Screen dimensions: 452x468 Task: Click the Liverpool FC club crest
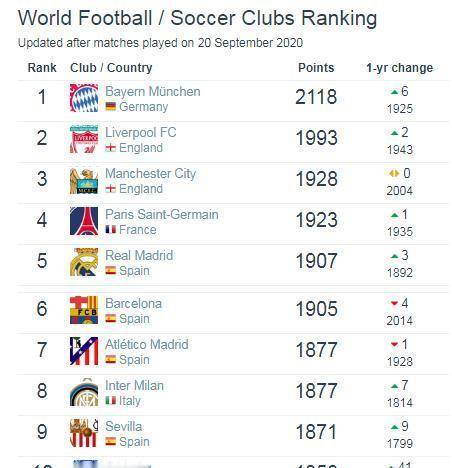(x=84, y=139)
